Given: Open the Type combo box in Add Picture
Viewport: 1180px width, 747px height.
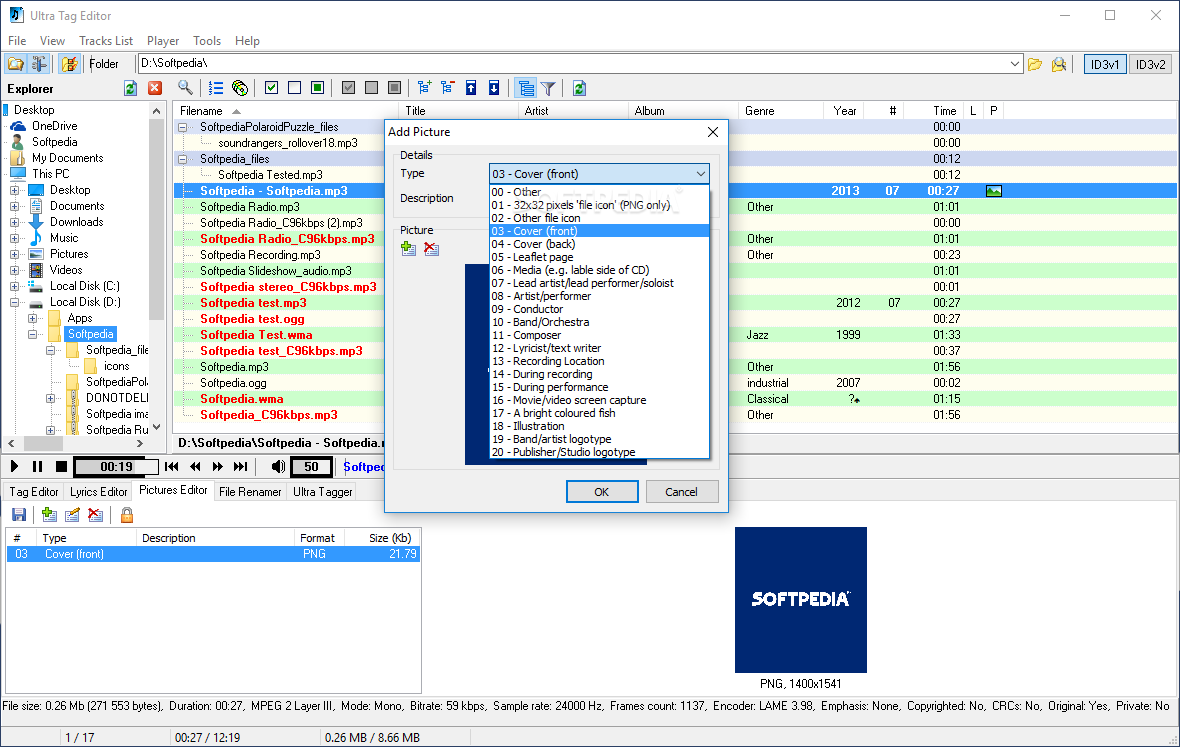Looking at the screenshot, I should click(599, 174).
